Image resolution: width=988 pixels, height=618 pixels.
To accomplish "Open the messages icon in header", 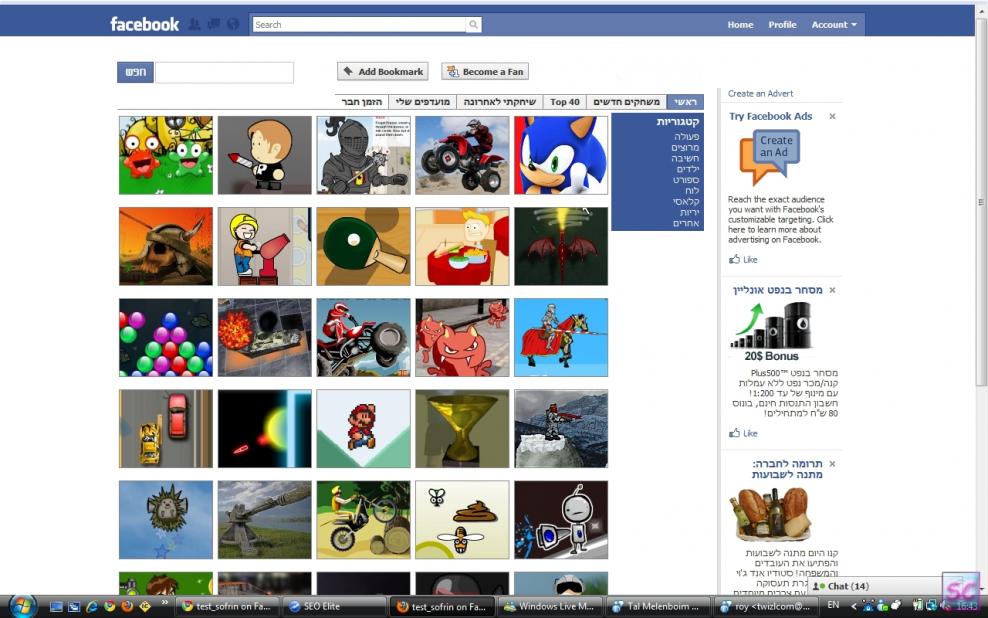I will 214,25.
